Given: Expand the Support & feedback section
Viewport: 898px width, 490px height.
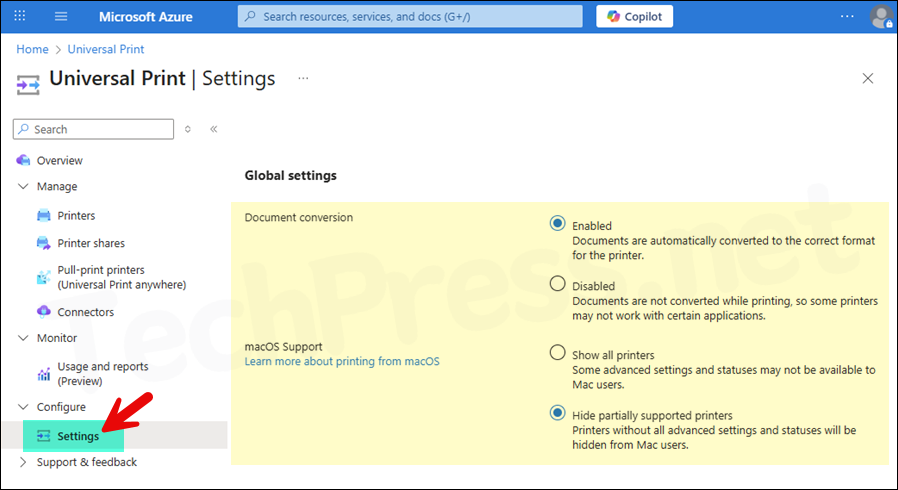Looking at the screenshot, I should click(x=23, y=462).
